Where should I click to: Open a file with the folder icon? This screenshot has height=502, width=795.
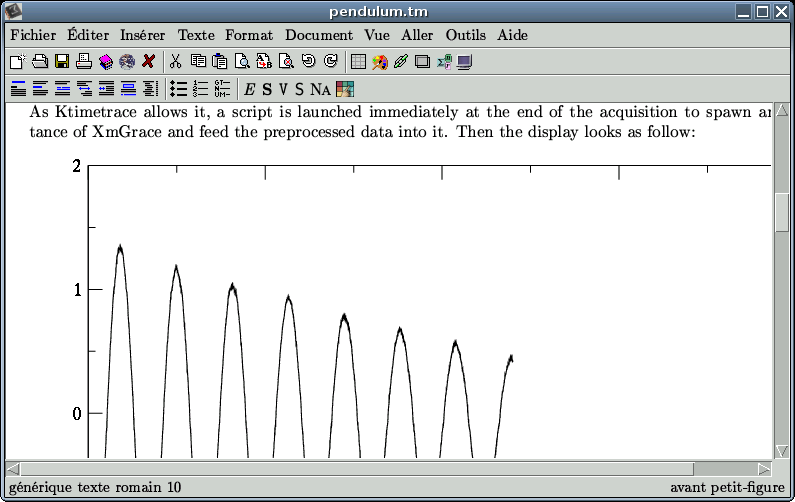point(39,62)
